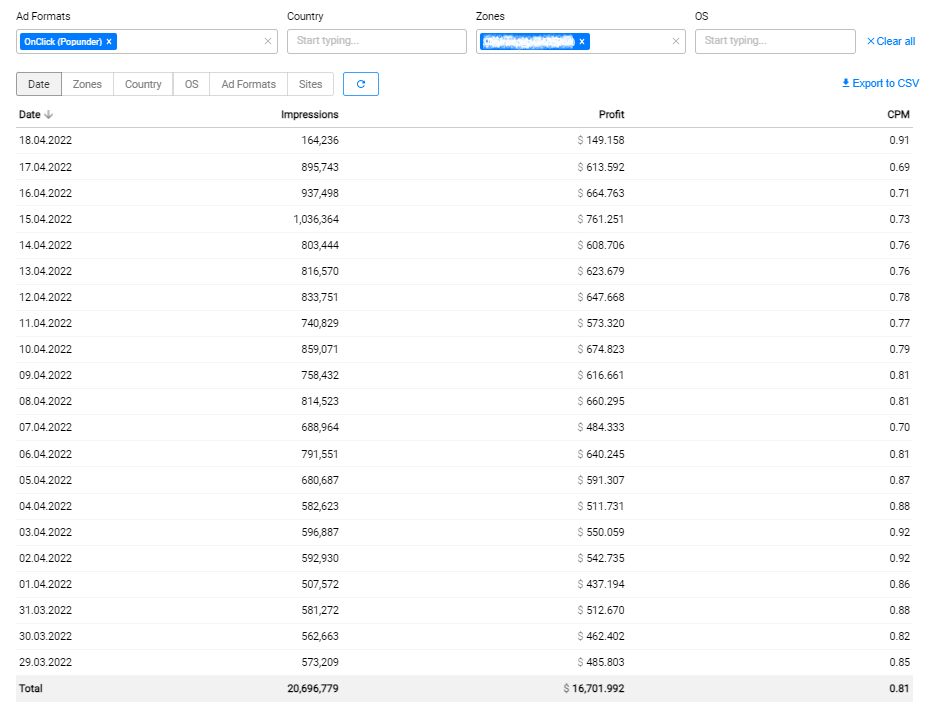This screenshot has width=936, height=718.
Task: Clear all filters
Action: [891, 41]
